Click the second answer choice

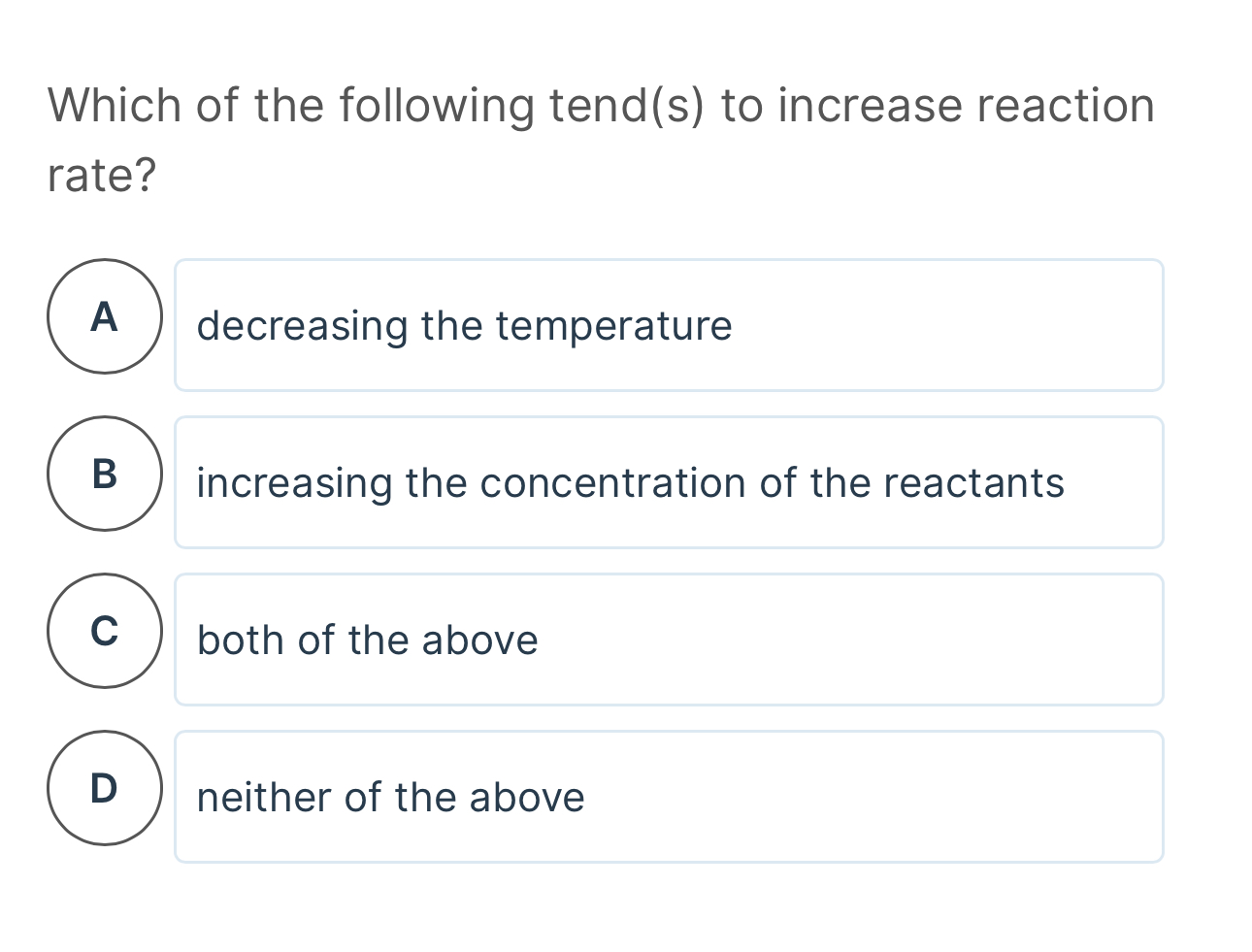pos(669,482)
